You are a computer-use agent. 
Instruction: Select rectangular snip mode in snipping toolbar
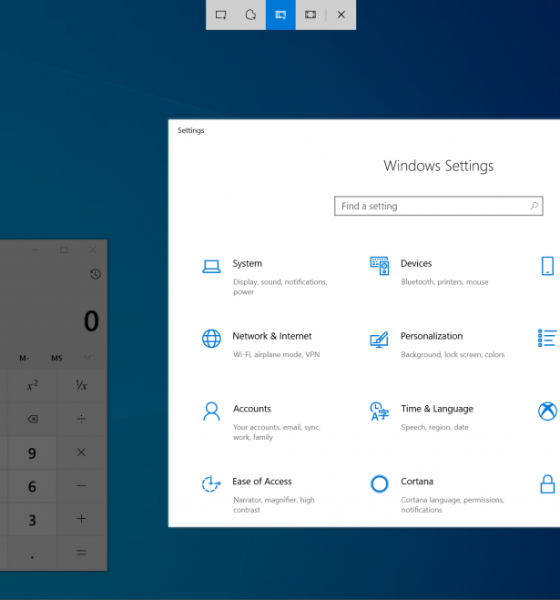pos(221,15)
